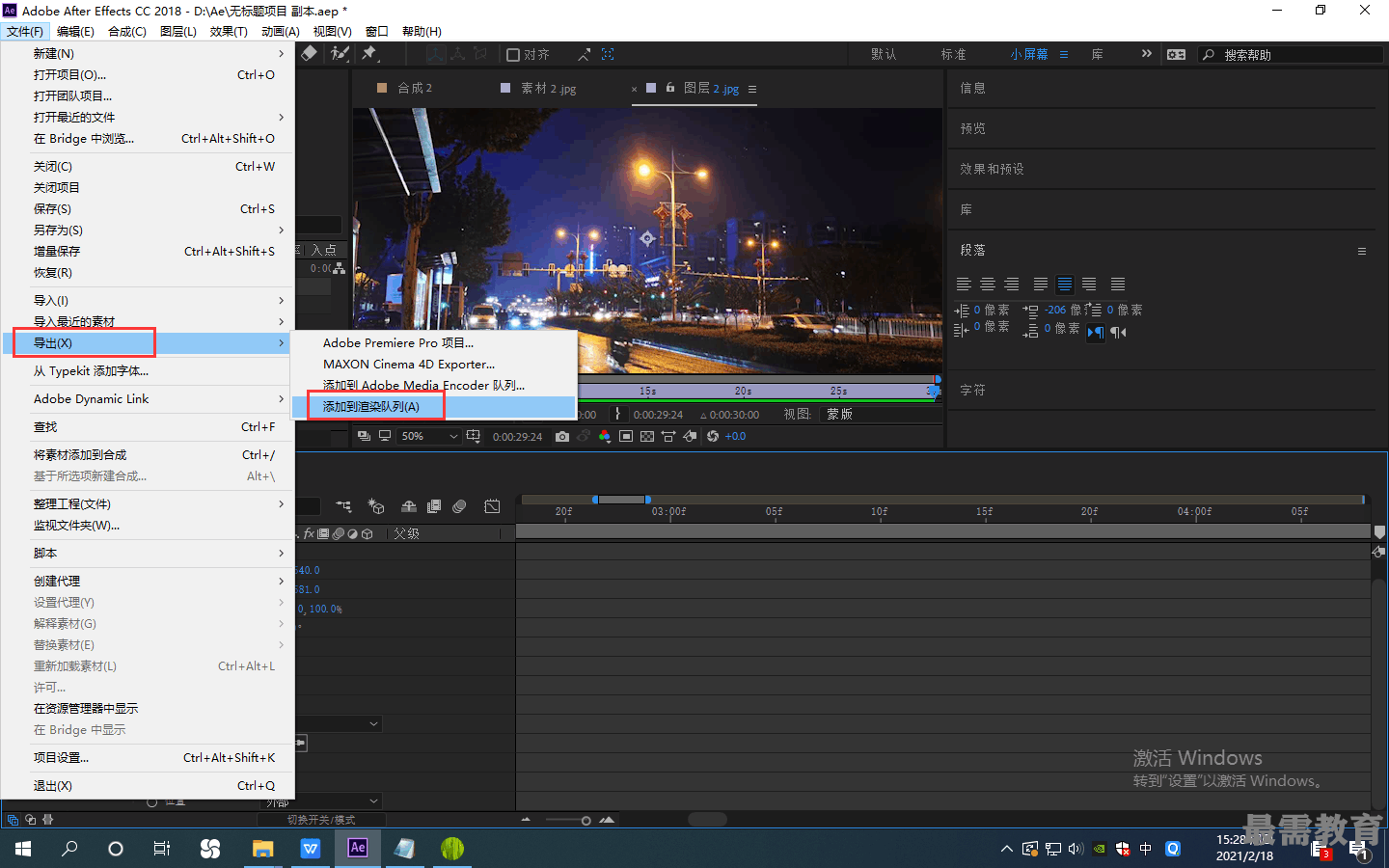Click the timeline time navigator bar
The height and width of the screenshot is (868, 1389).
622,500
